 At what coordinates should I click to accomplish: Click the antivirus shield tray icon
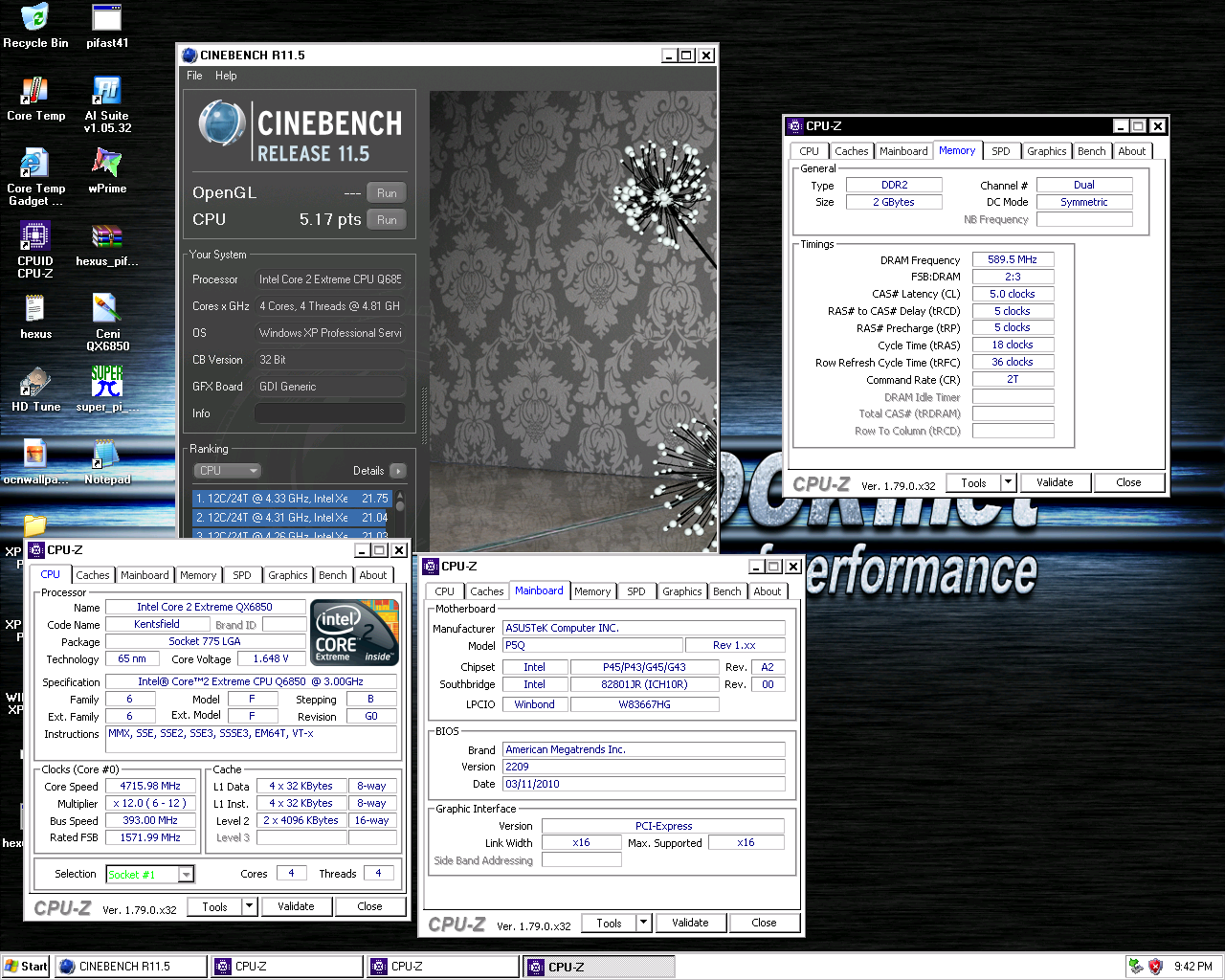point(1155,967)
